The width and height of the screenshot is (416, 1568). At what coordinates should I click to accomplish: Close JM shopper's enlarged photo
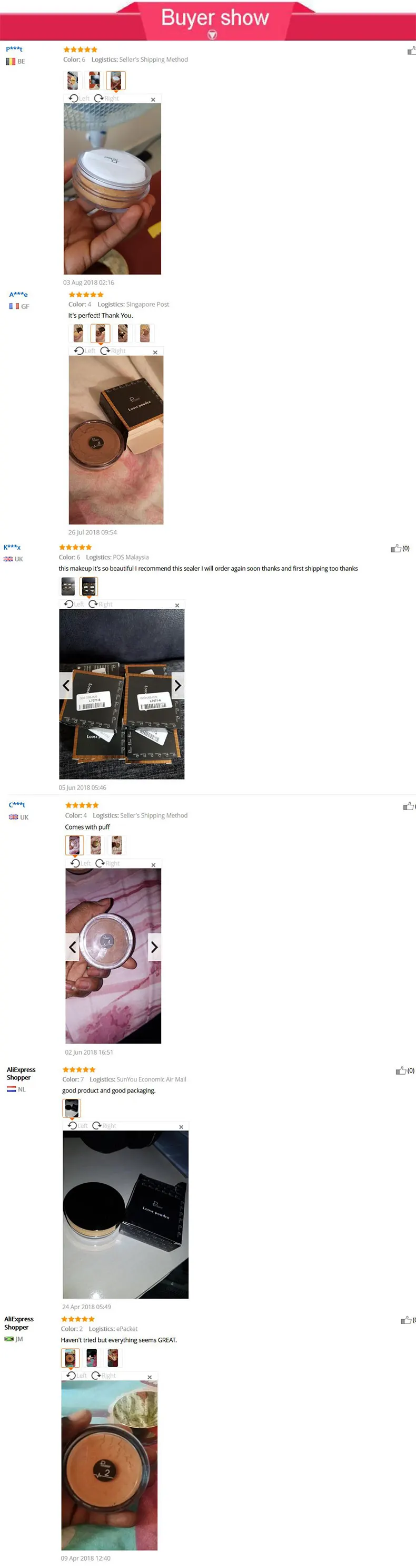point(150,1377)
